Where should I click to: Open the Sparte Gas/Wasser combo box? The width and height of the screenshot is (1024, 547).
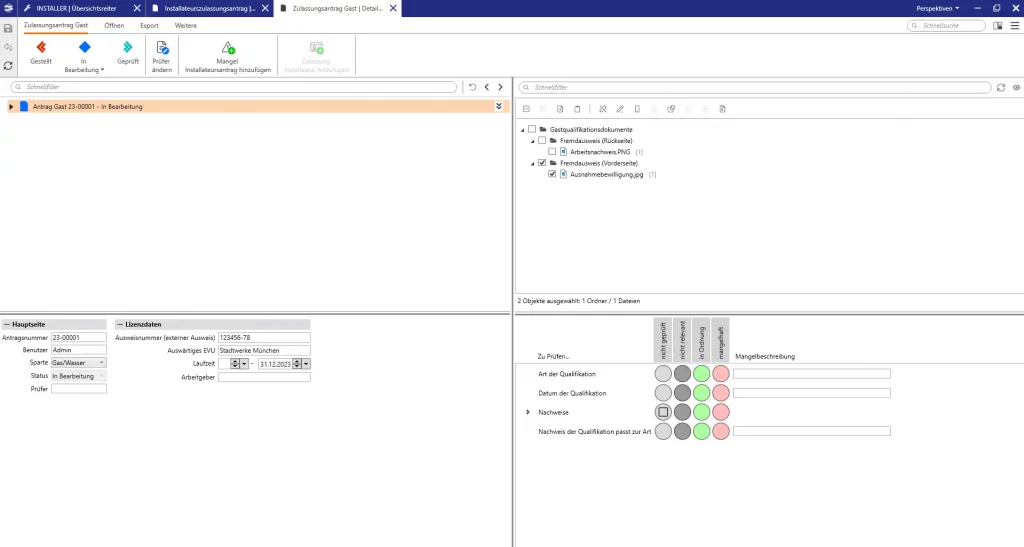[x=102, y=363]
